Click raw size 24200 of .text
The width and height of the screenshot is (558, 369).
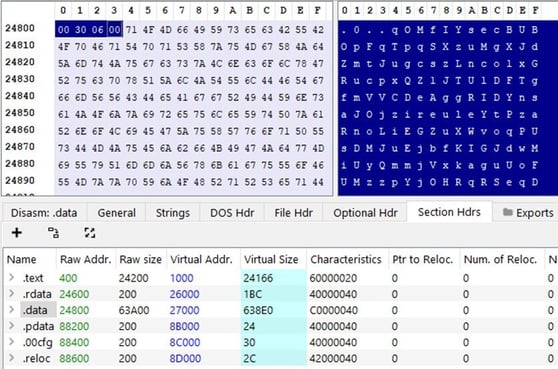[133, 278]
